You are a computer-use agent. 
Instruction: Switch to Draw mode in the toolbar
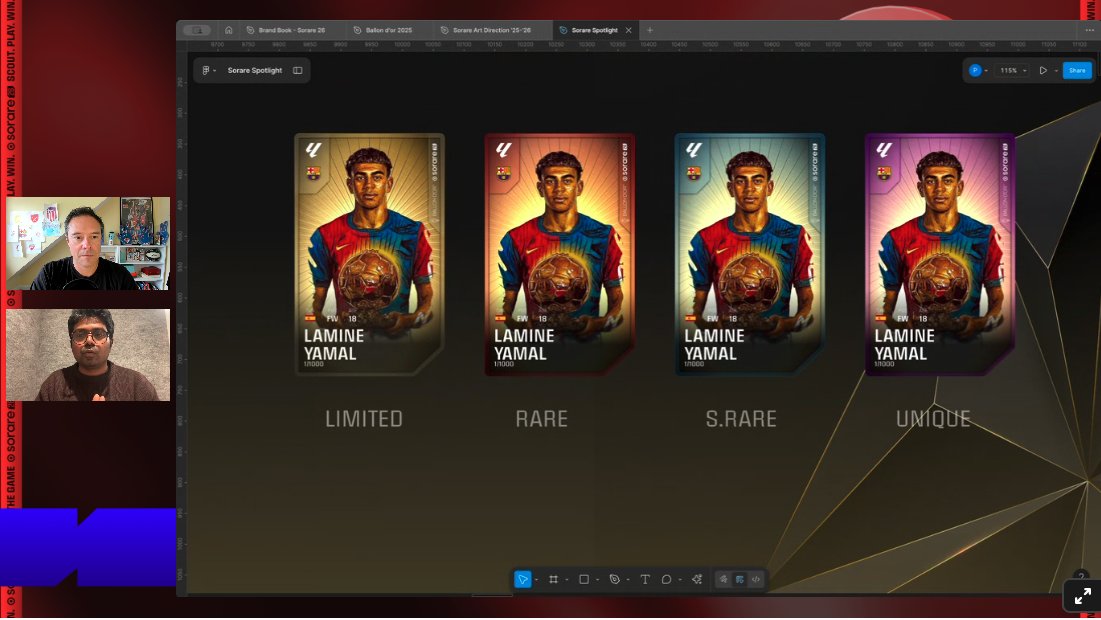point(723,579)
